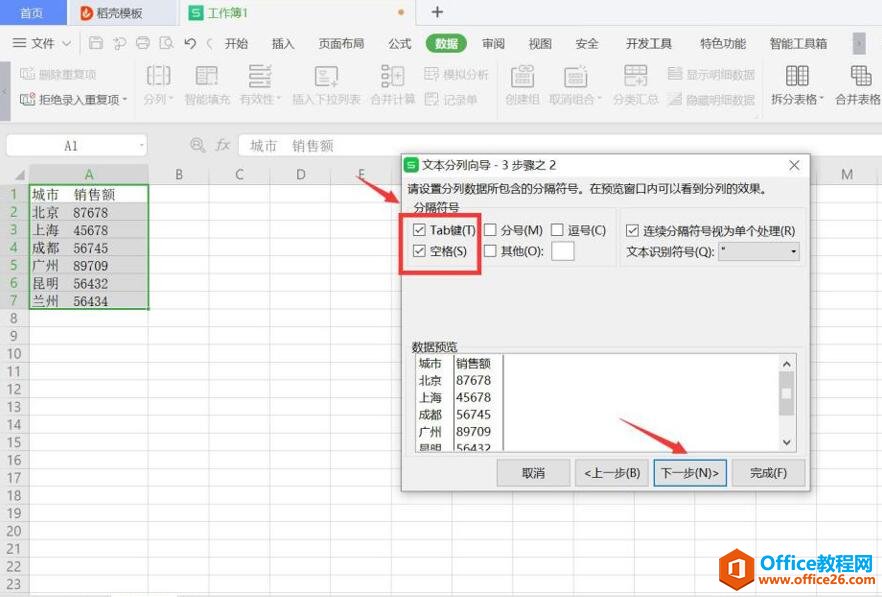This screenshot has width=882, height=597.
Task: Click scroll-up arrow in 数据预览 pane
Action: point(786,364)
